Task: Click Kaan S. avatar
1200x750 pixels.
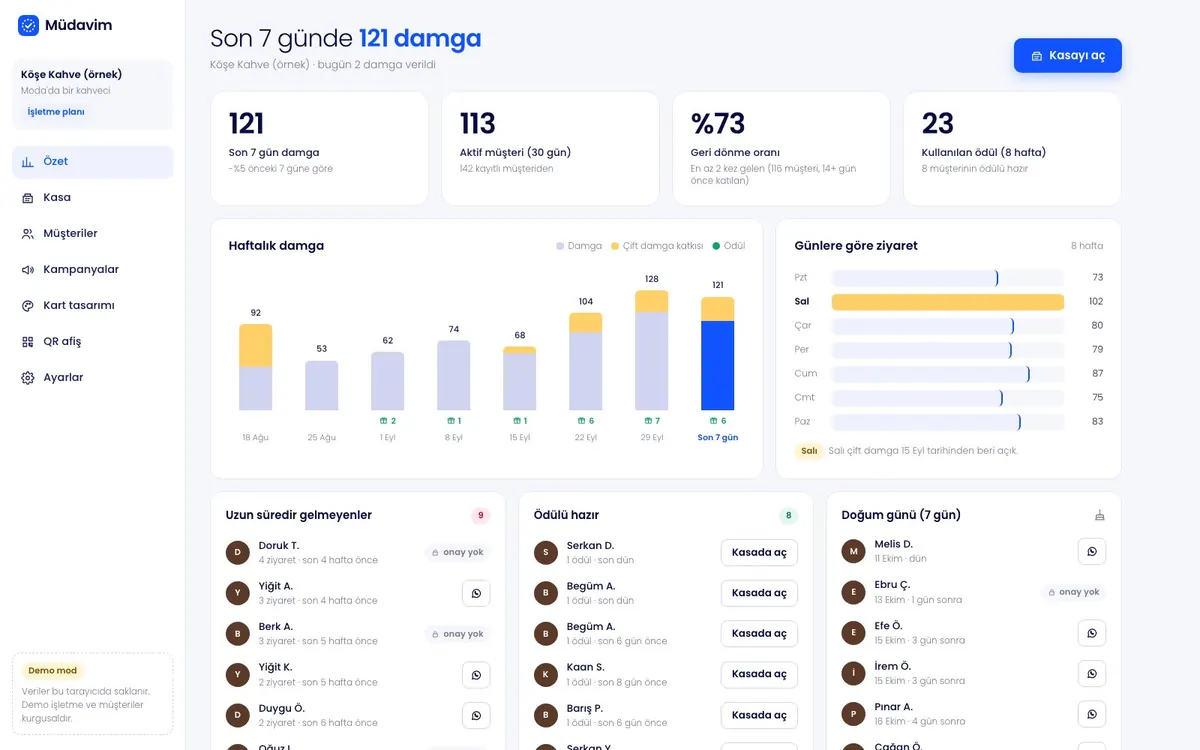Action: pyautogui.click(x=546, y=674)
